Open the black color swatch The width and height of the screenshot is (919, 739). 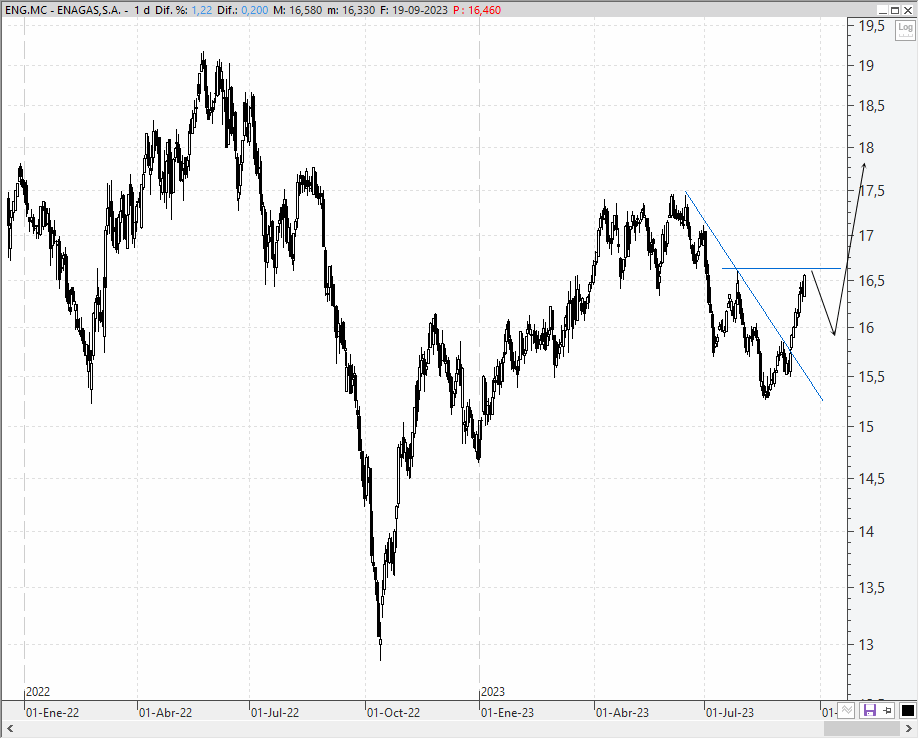point(907,711)
